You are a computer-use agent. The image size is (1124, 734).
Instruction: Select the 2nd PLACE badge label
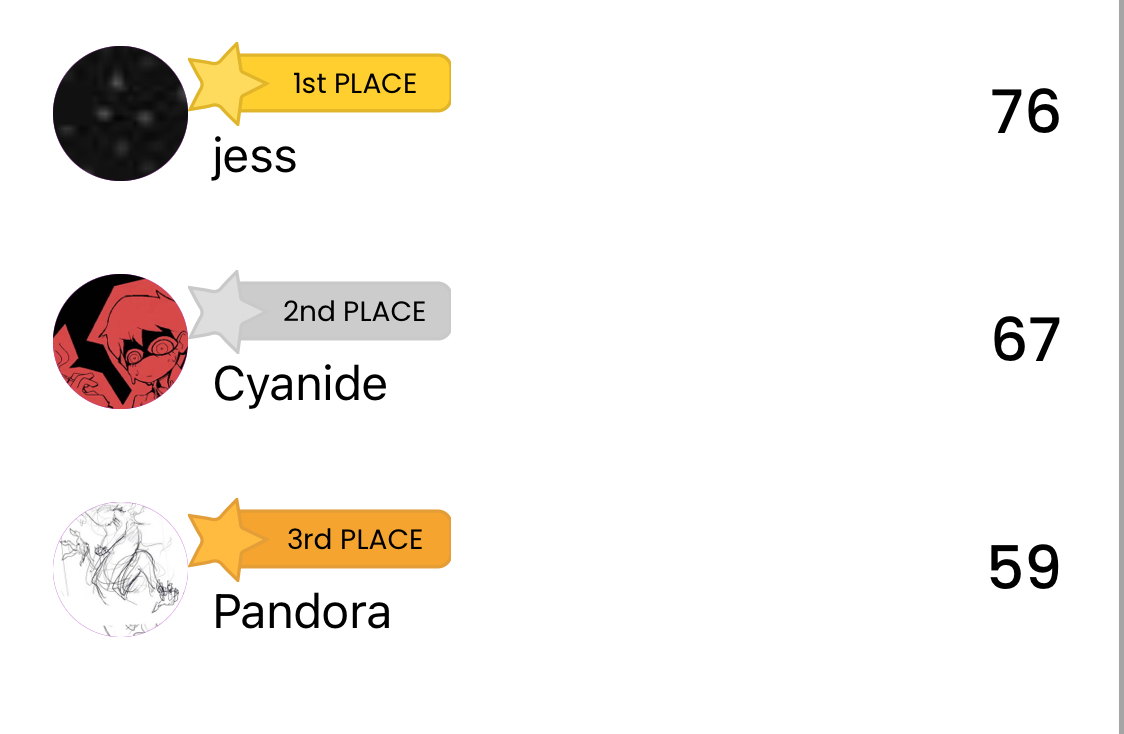[355, 312]
